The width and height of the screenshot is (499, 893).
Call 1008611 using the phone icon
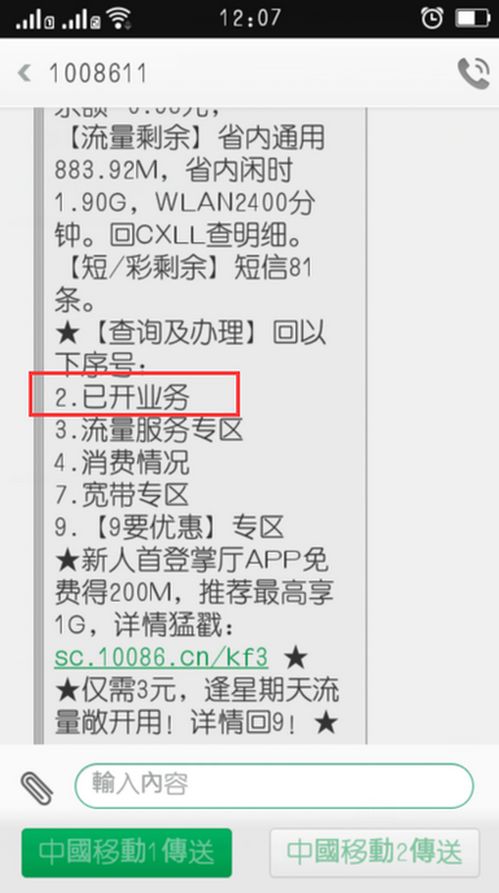[x=473, y=73]
